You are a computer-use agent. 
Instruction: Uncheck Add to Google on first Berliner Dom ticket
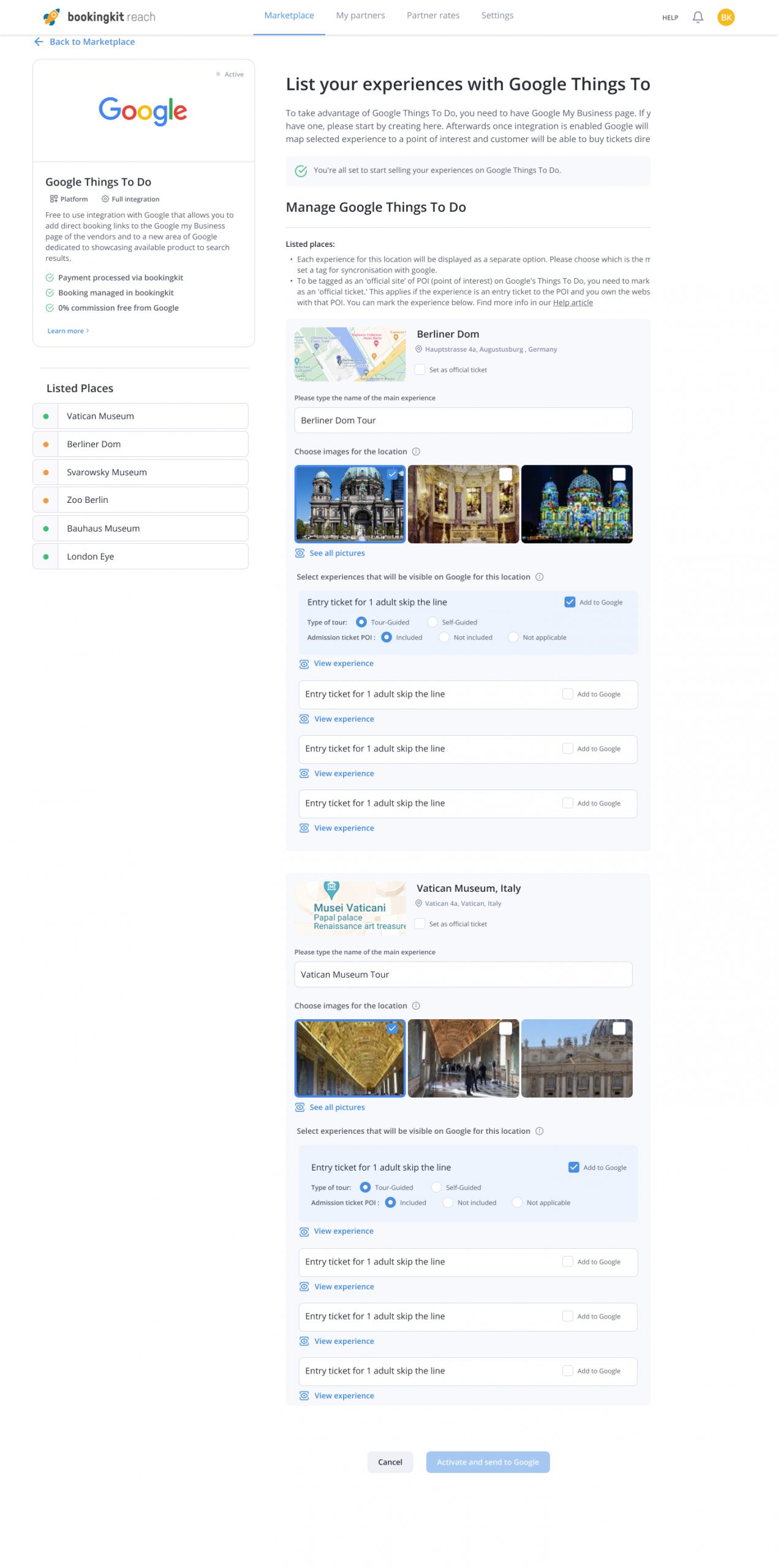click(x=570, y=602)
